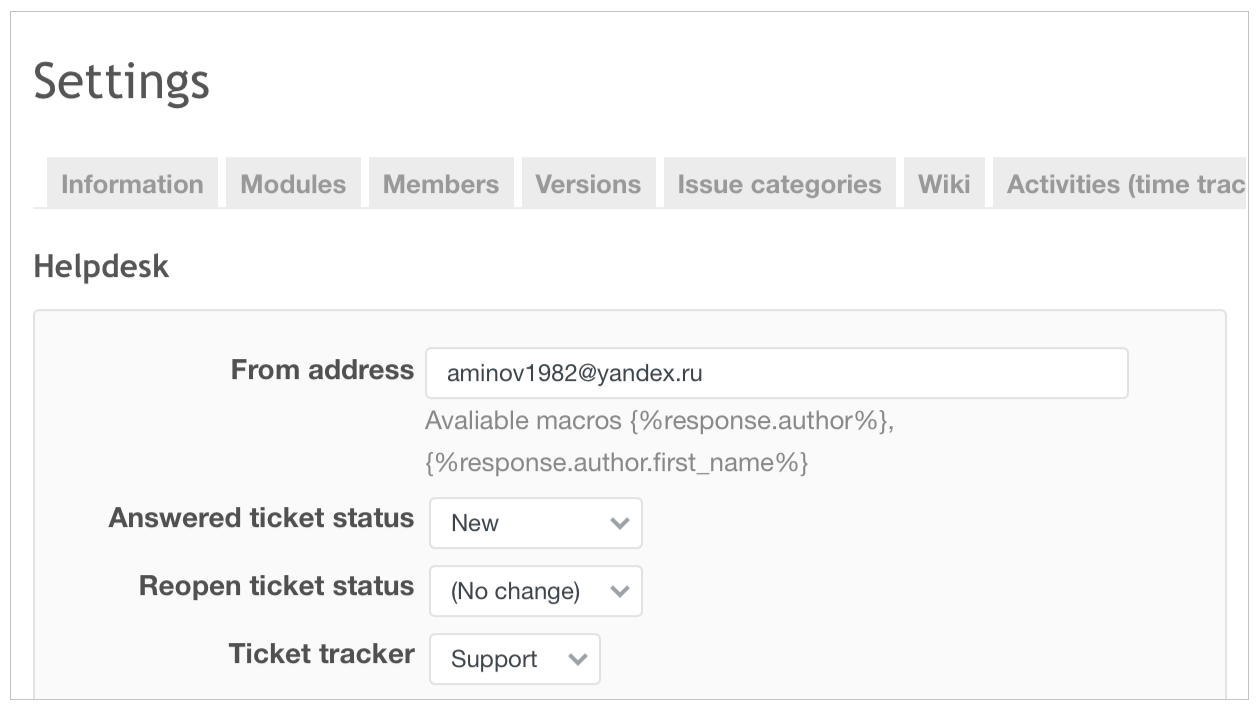Open the Answered ticket status dropdown
The image size is (1260, 712).
[535, 522]
